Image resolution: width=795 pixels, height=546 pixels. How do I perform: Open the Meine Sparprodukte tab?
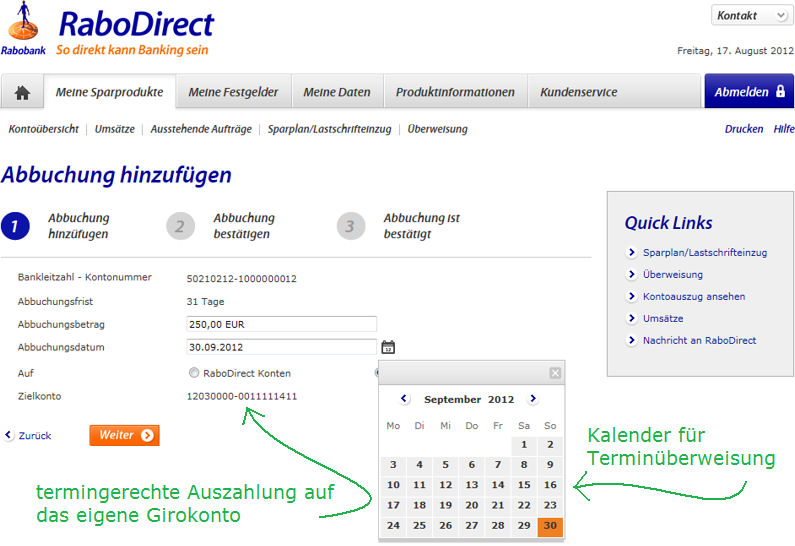click(110, 92)
